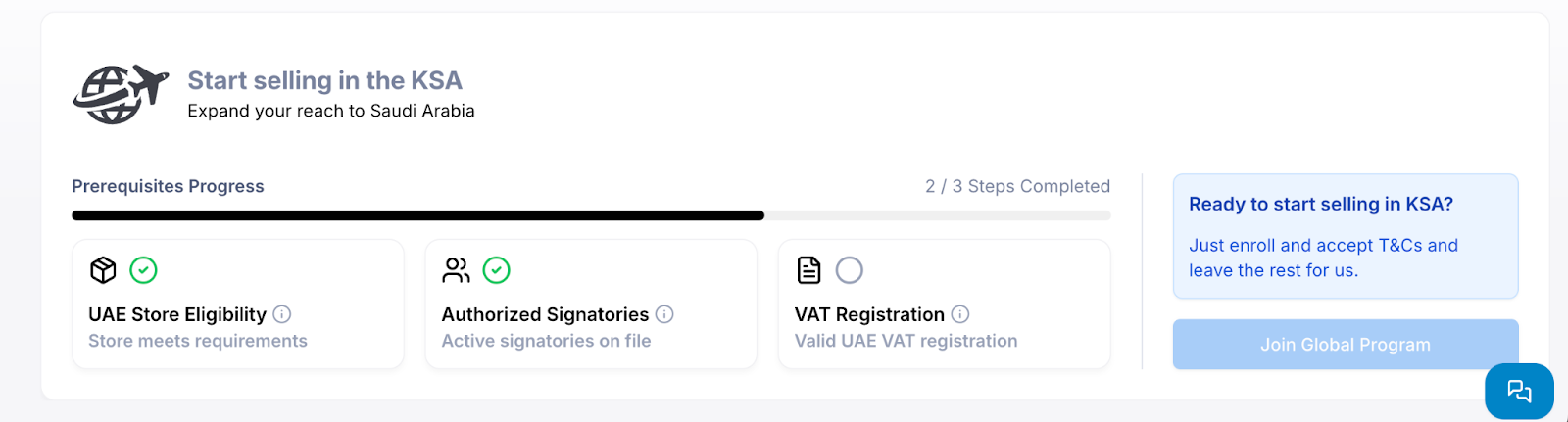Open info tooltip beside Authorized Signatories
The width and height of the screenshot is (1568, 422).
coord(664,314)
